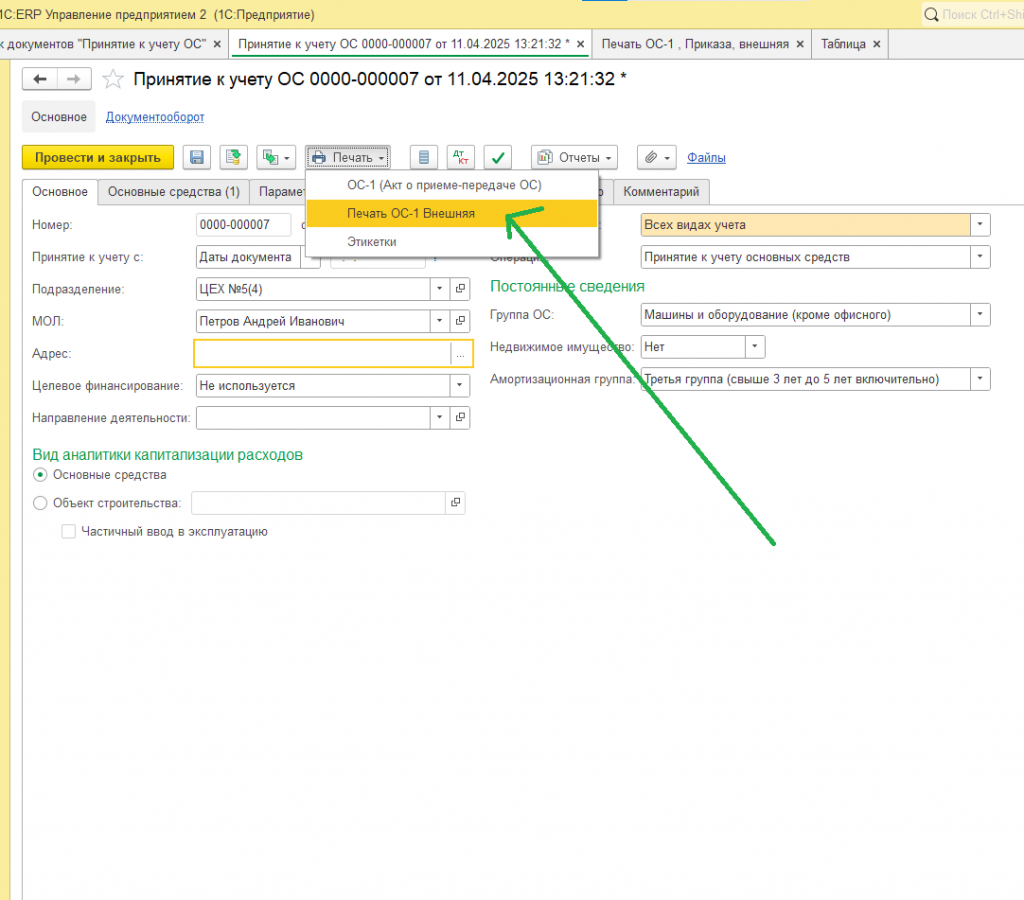This screenshot has height=900, width=1024.
Task: Open the МОЛ person card icon
Action: [x=460, y=321]
